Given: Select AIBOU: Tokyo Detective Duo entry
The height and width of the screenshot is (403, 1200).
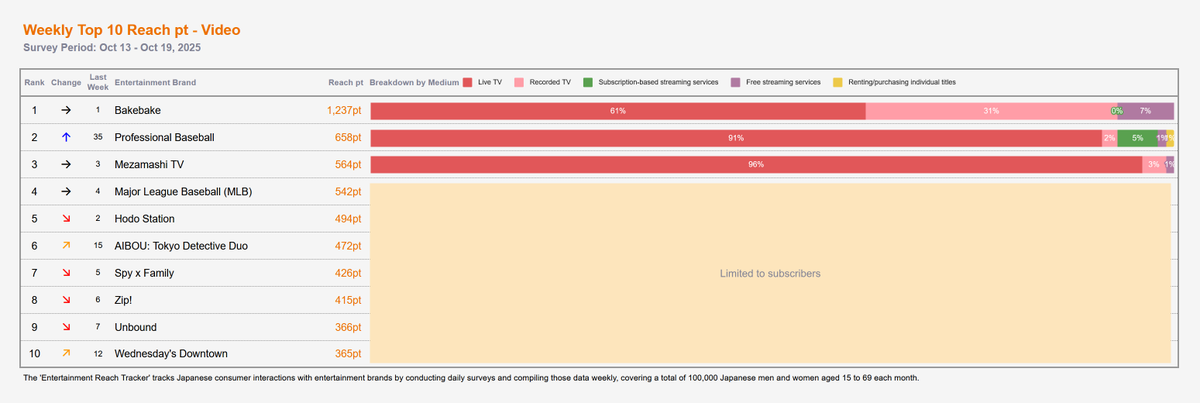Looking at the screenshot, I should click(x=183, y=245).
